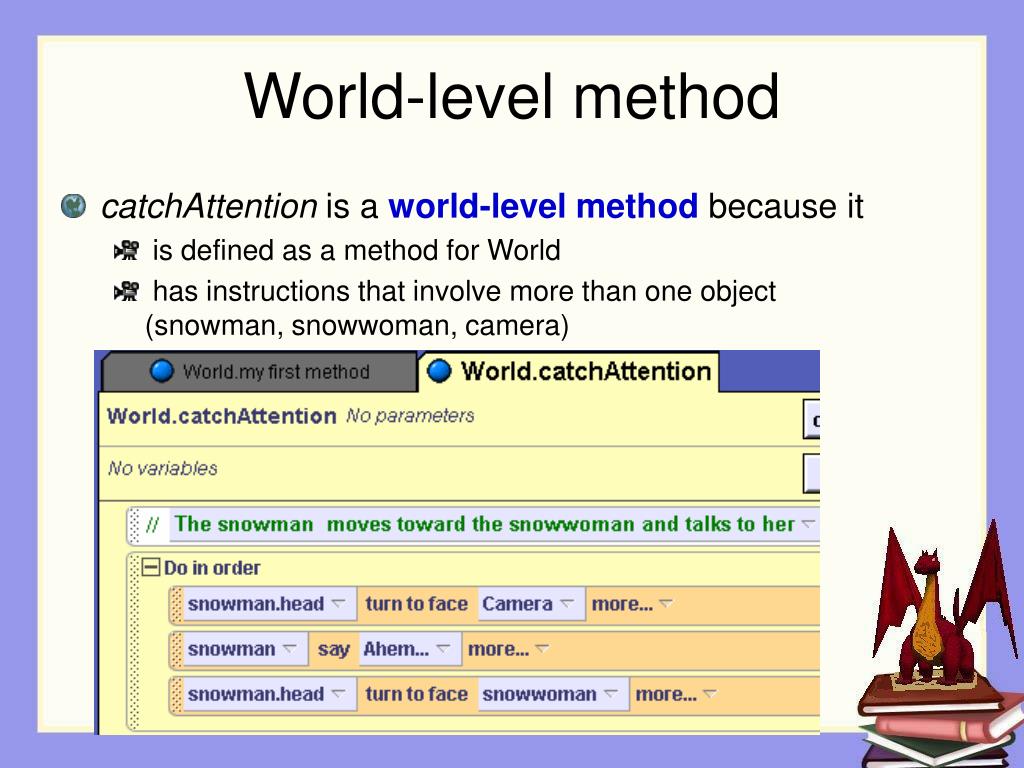
Task: Click camera bullet beside 'has instructions that involve'
Action: point(127,292)
